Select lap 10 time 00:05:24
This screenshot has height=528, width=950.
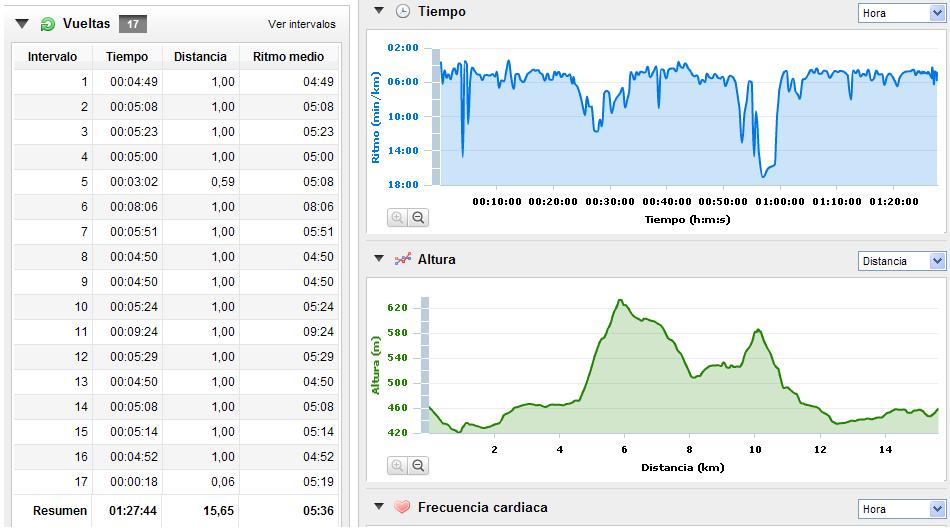[133, 307]
